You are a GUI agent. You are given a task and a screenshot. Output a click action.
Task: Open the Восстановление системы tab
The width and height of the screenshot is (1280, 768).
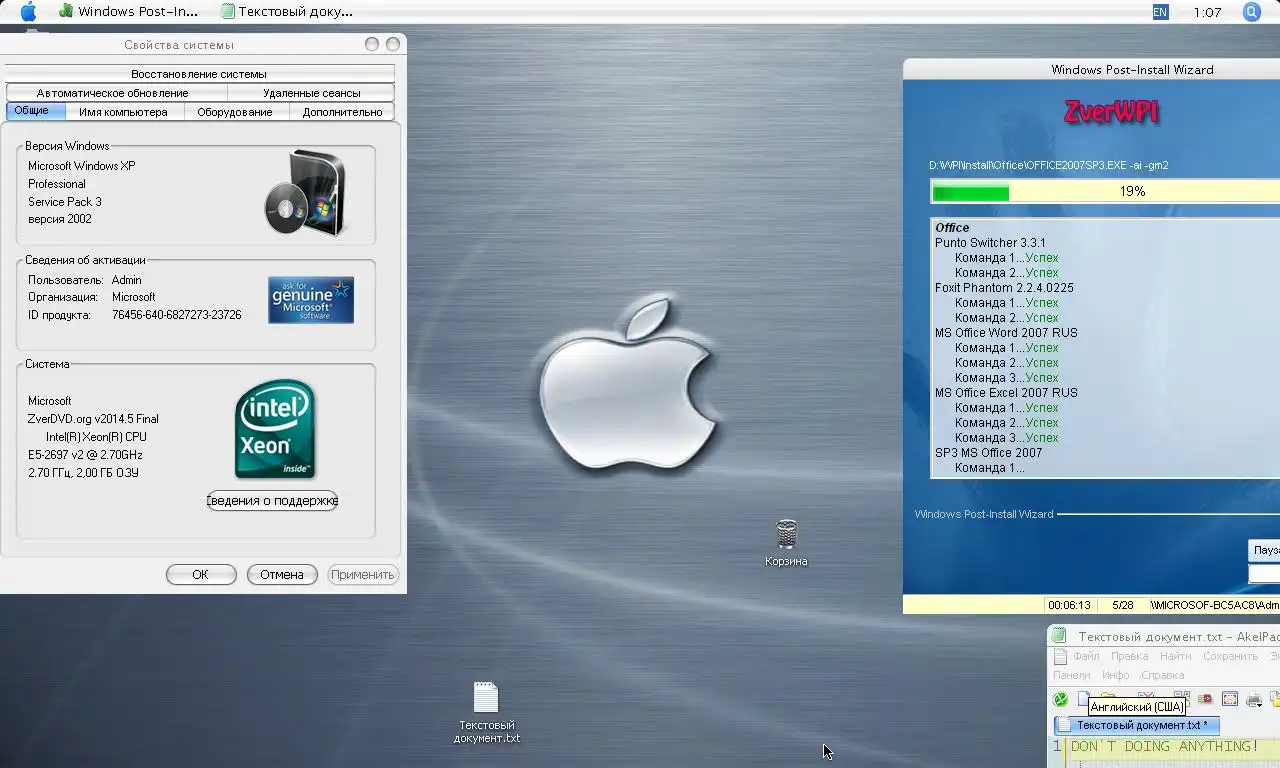click(x=199, y=74)
